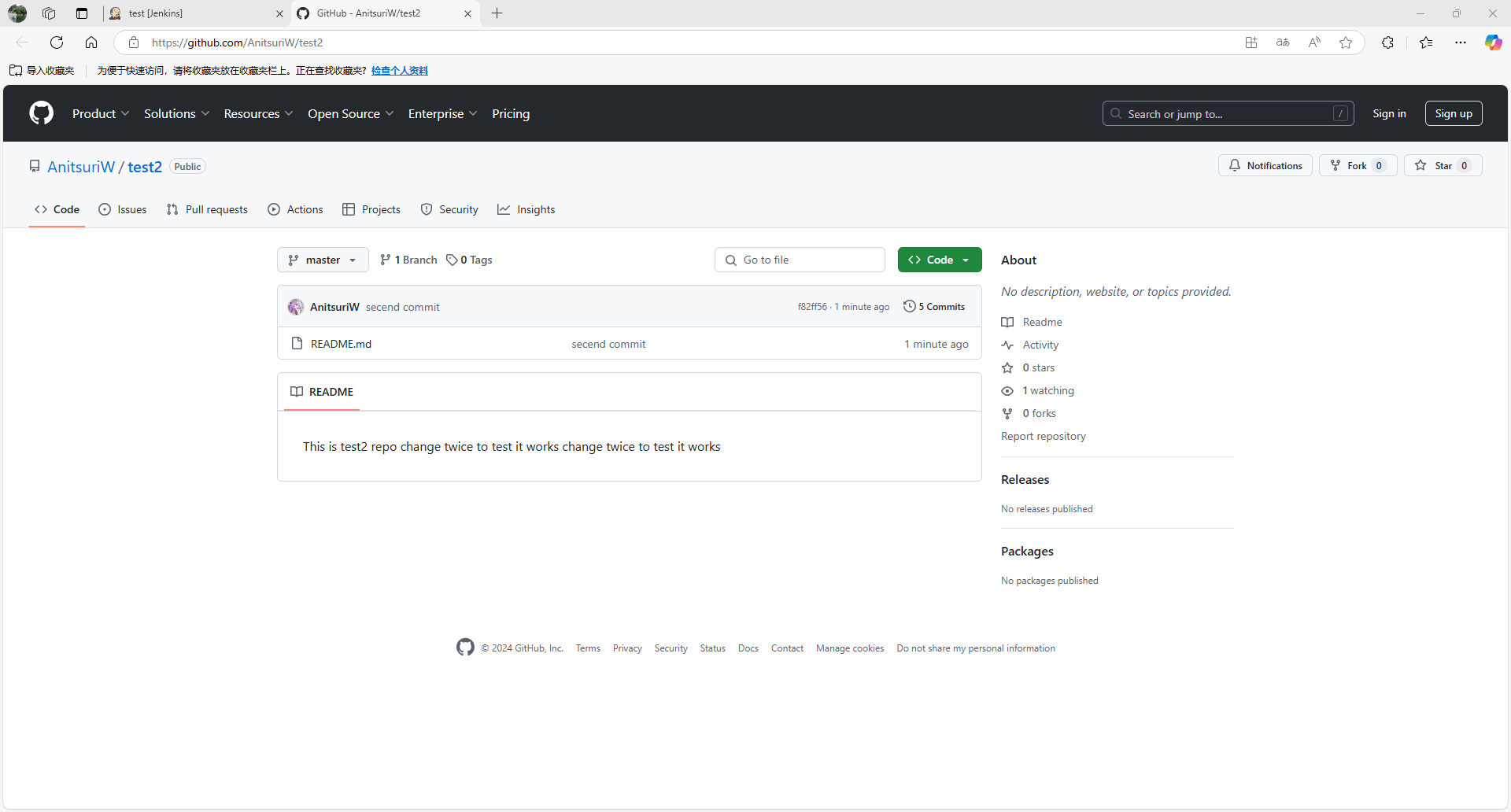Viewport: 1511px width, 812px height.
Task: Open the Notifications bell button
Action: (x=1265, y=166)
